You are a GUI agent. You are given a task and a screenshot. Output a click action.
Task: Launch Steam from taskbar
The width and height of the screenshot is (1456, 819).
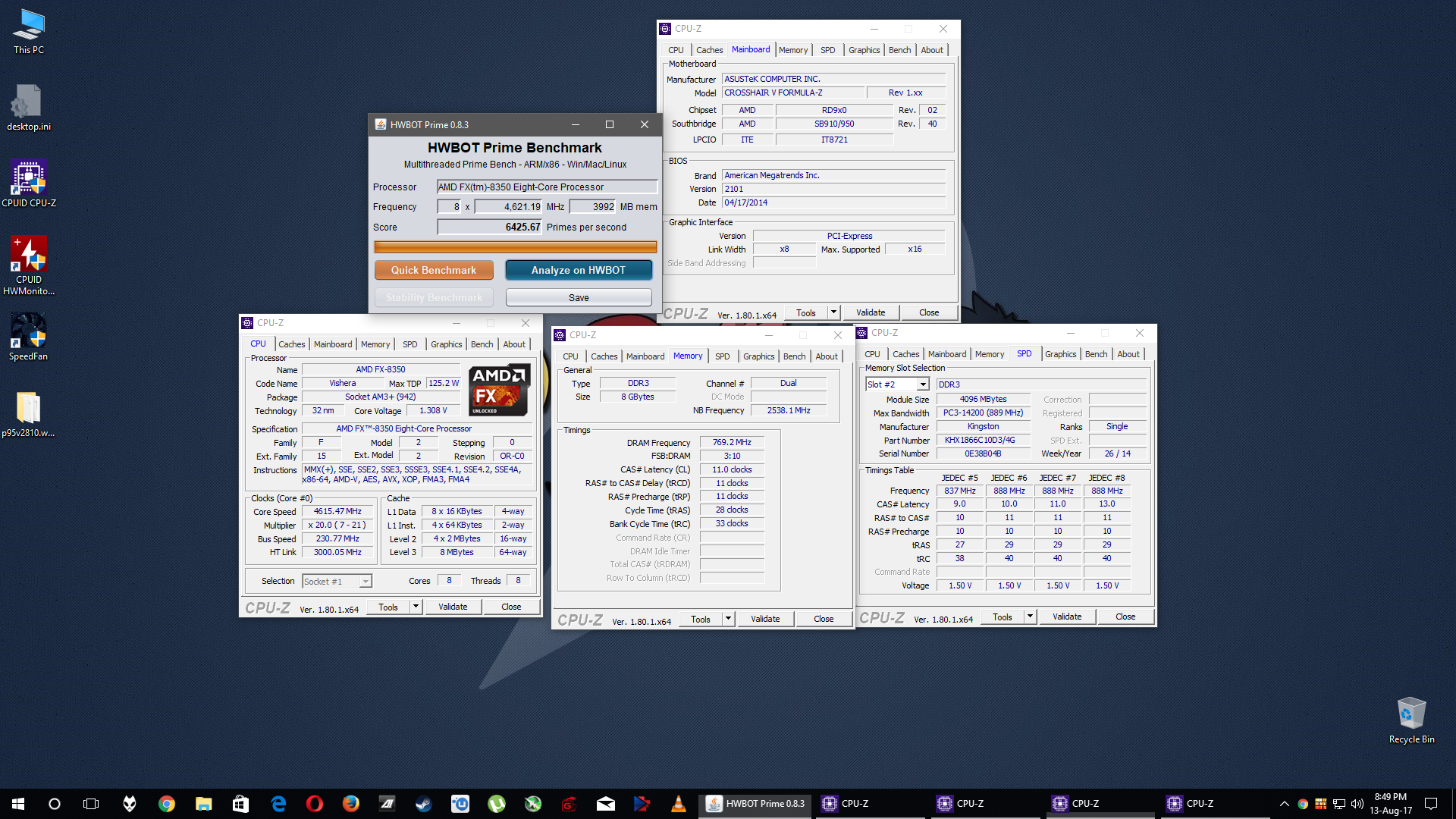click(x=424, y=804)
